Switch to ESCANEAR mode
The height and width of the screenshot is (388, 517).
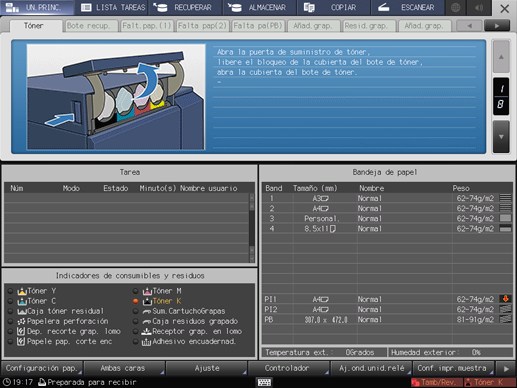coord(408,7)
